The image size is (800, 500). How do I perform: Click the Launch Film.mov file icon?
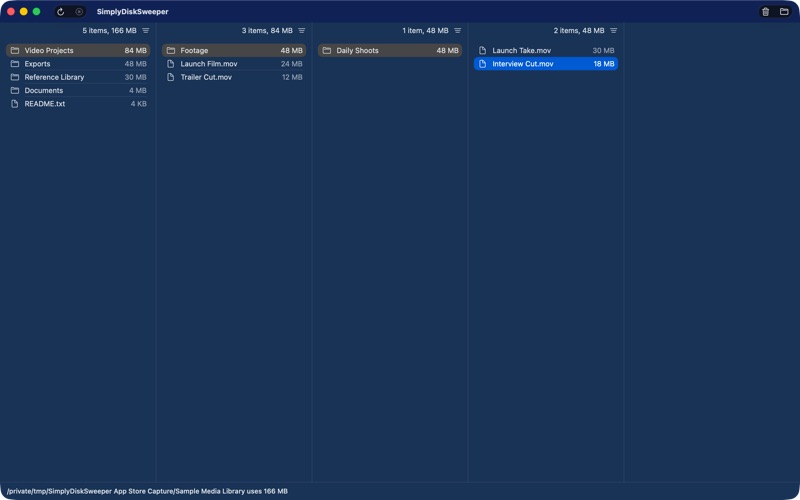pos(171,64)
